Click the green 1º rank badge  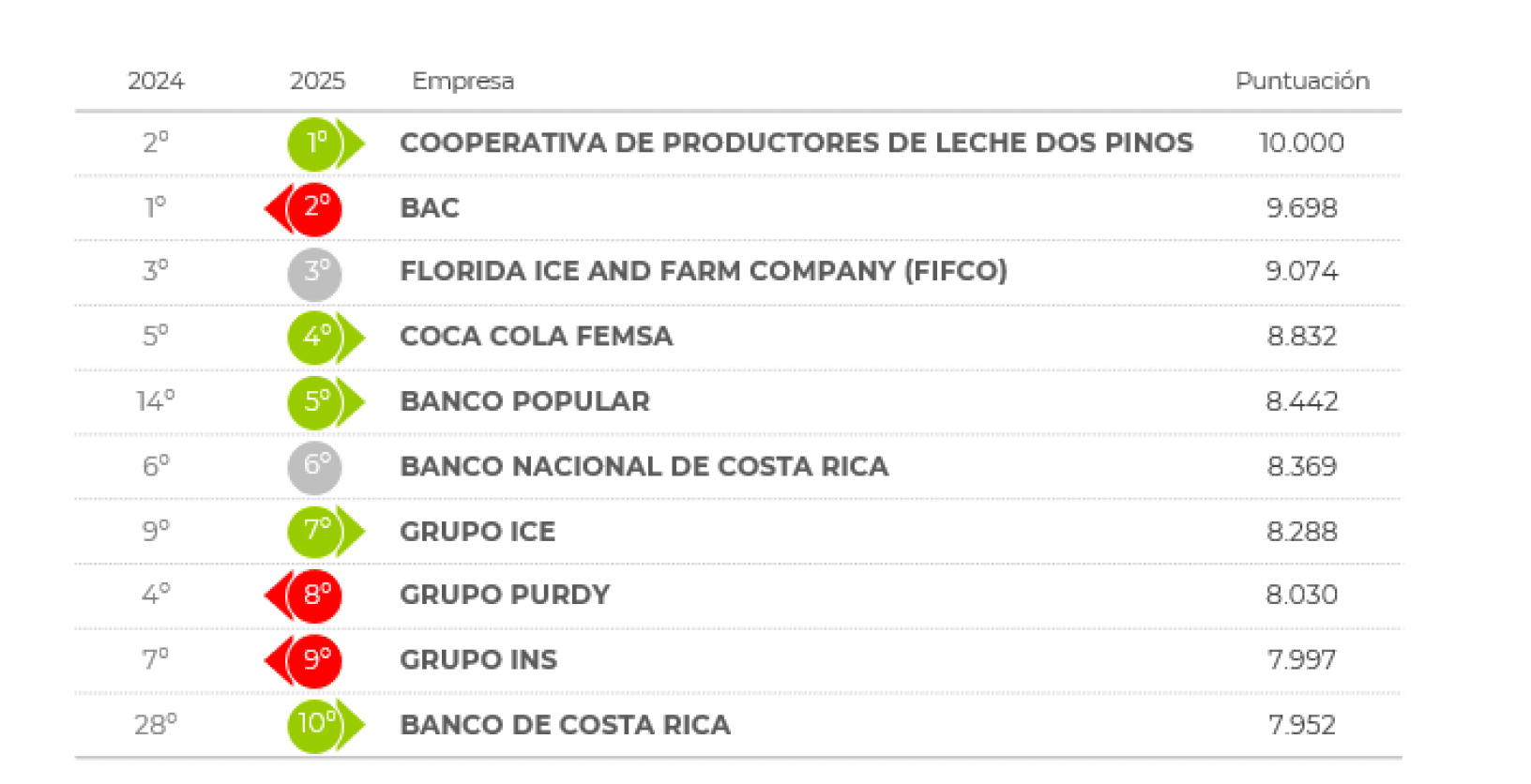[x=316, y=143]
